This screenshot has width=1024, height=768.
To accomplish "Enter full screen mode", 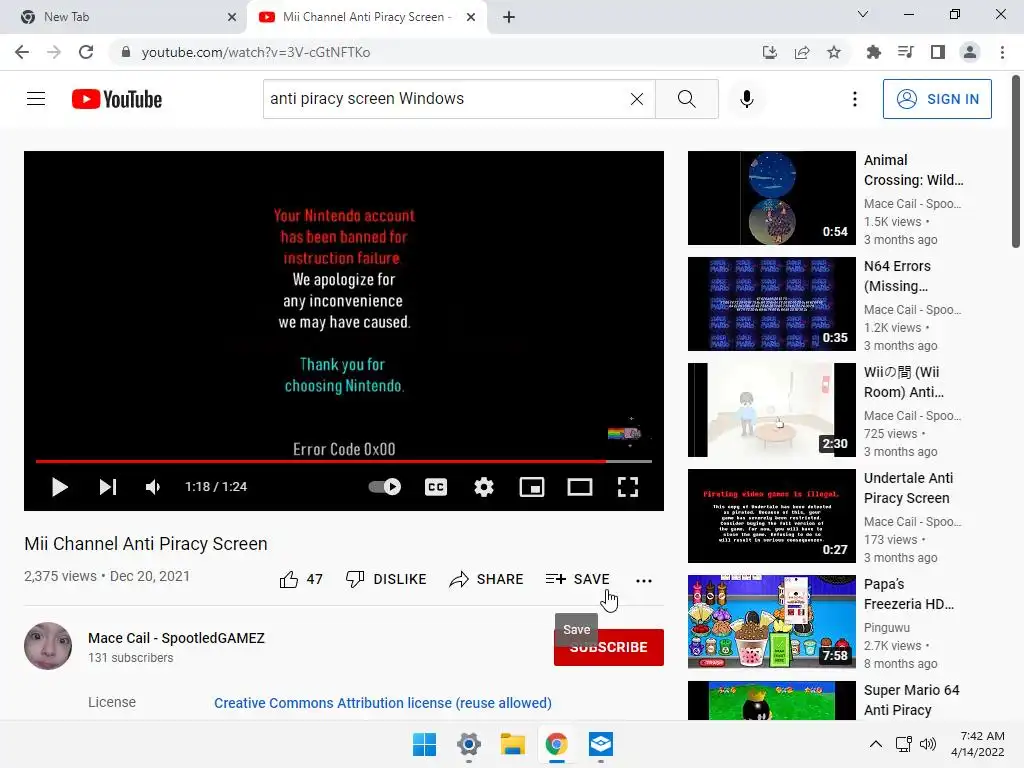I will point(628,487).
